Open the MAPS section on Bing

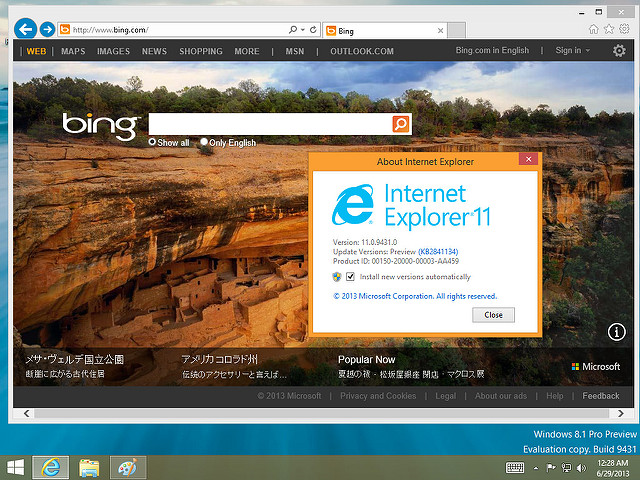point(73,51)
